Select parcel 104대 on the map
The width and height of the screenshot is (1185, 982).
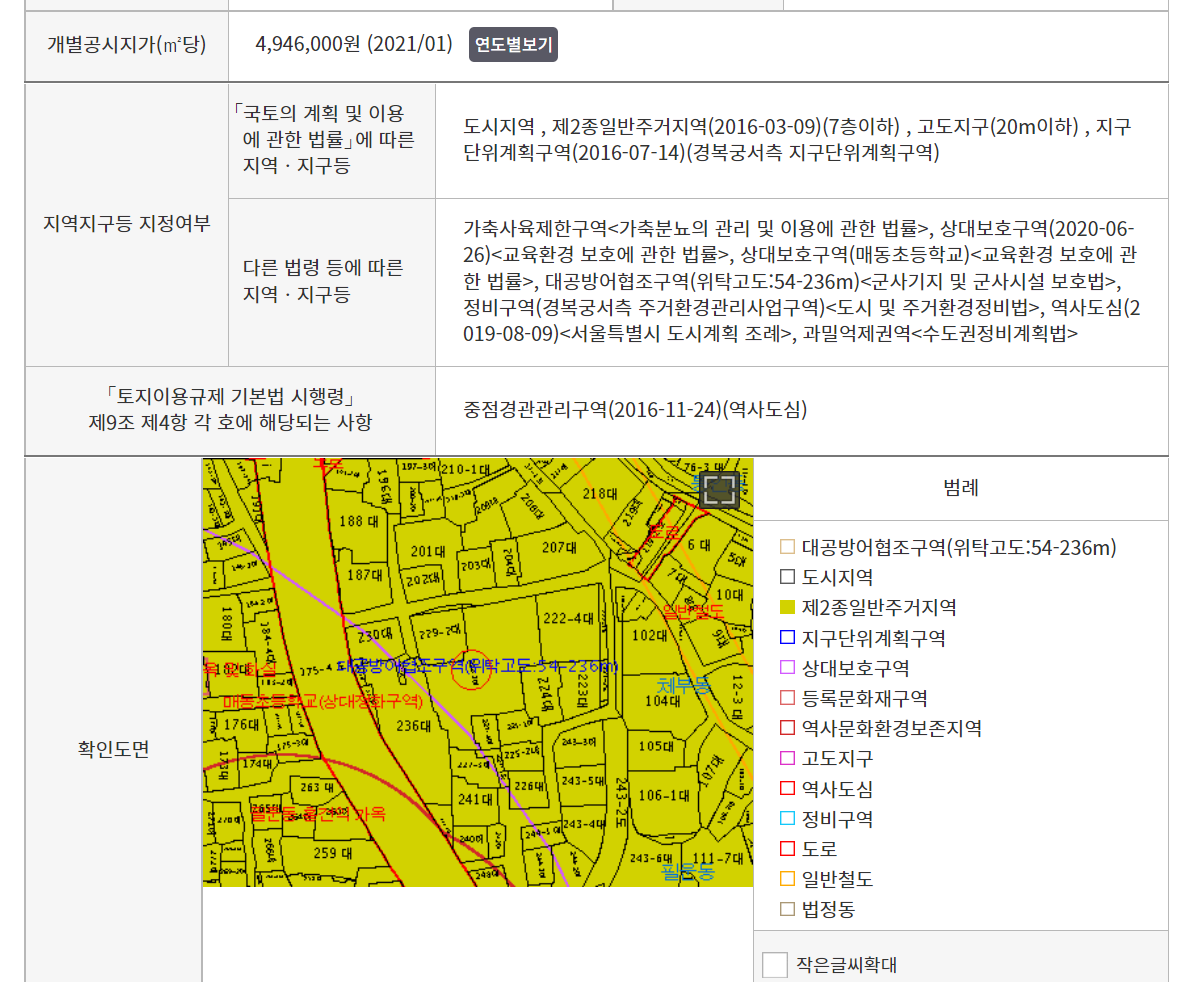pos(662,702)
